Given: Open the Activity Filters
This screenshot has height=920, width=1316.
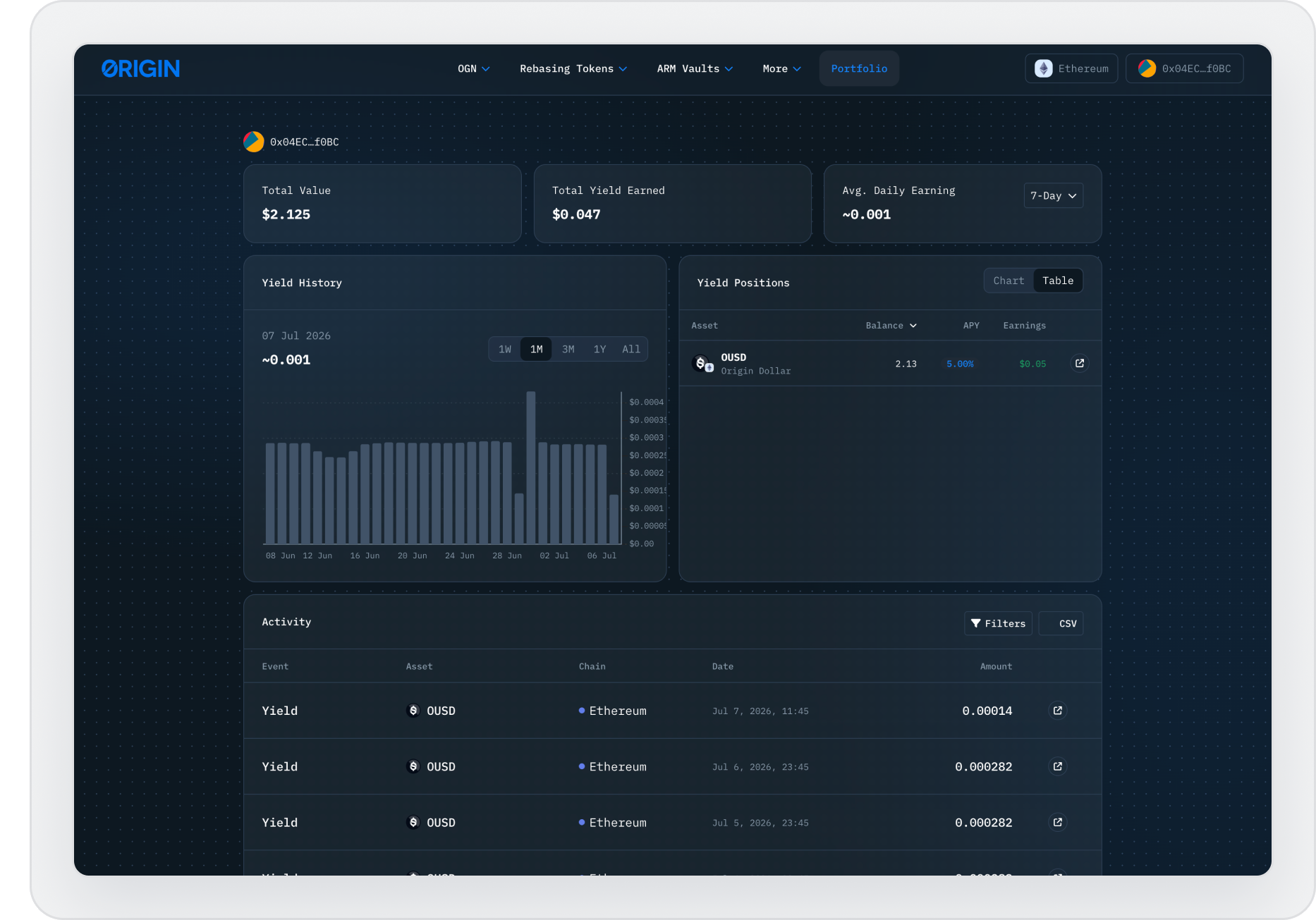Looking at the screenshot, I should tap(998, 623).
